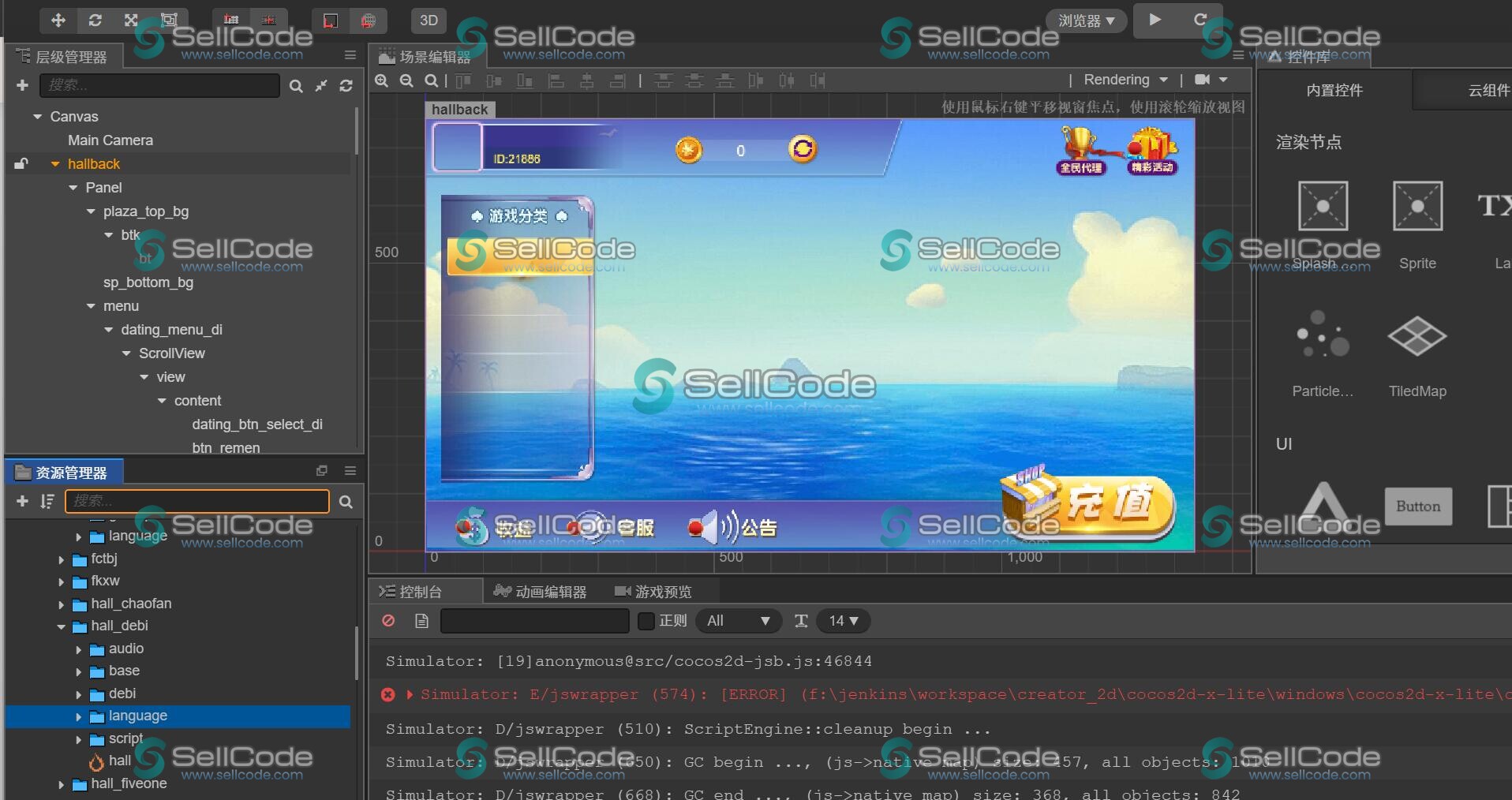1512x800 pixels.
Task: Reset the scene editor zoom
Action: coord(431,80)
